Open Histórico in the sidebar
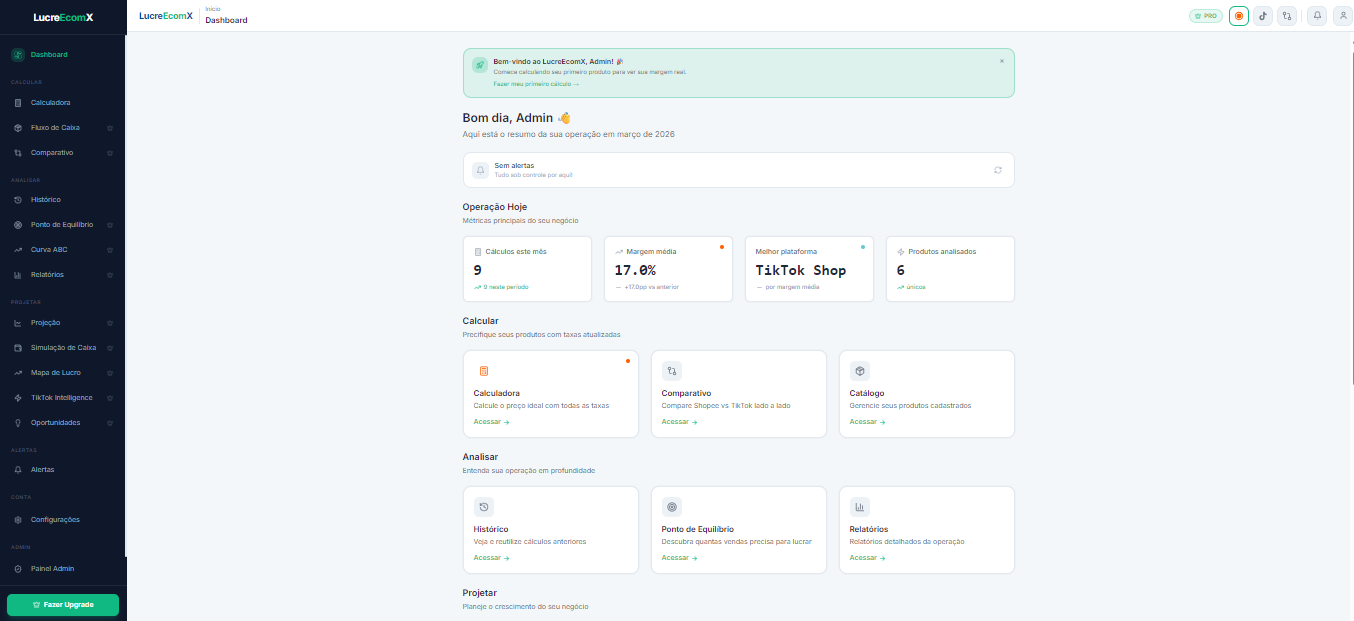Image resolution: width=1354 pixels, height=621 pixels. (x=63, y=200)
